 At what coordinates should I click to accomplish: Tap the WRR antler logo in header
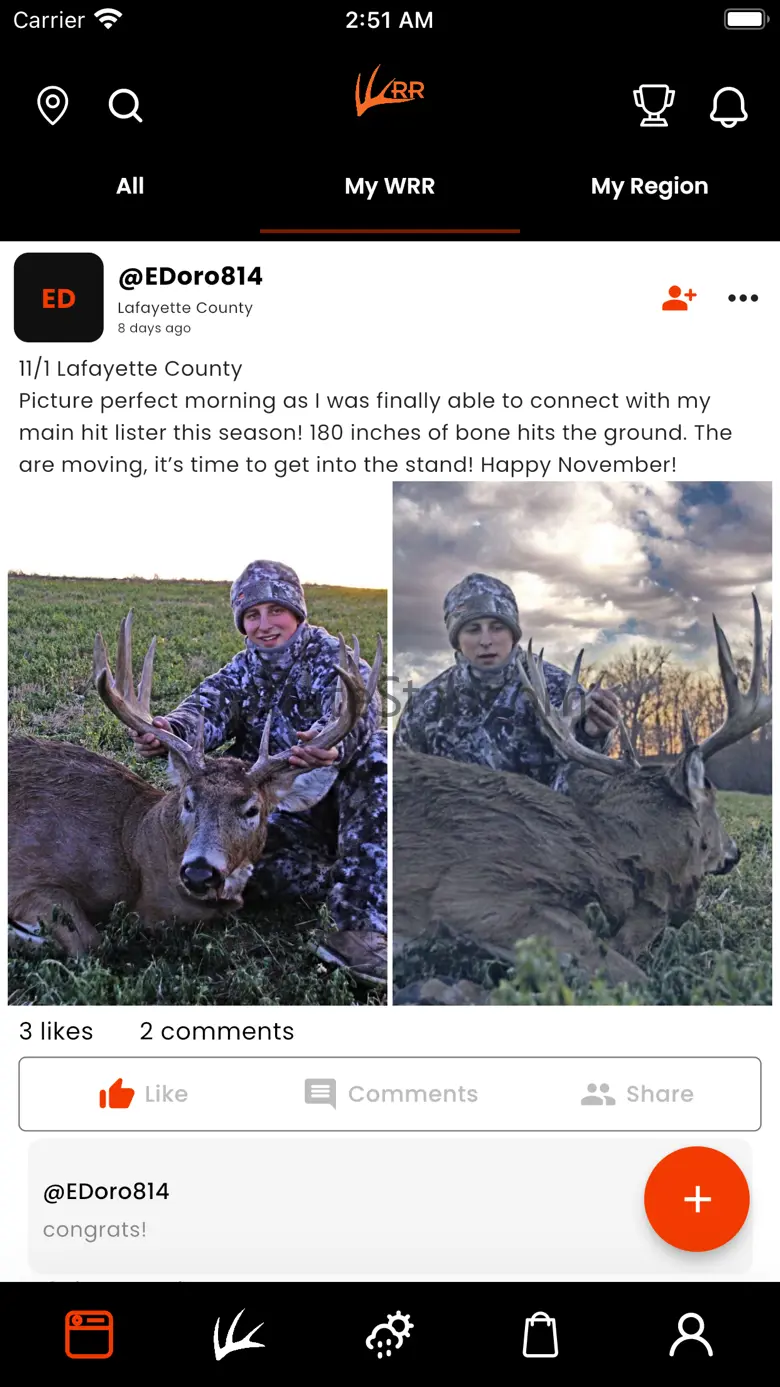point(390,91)
